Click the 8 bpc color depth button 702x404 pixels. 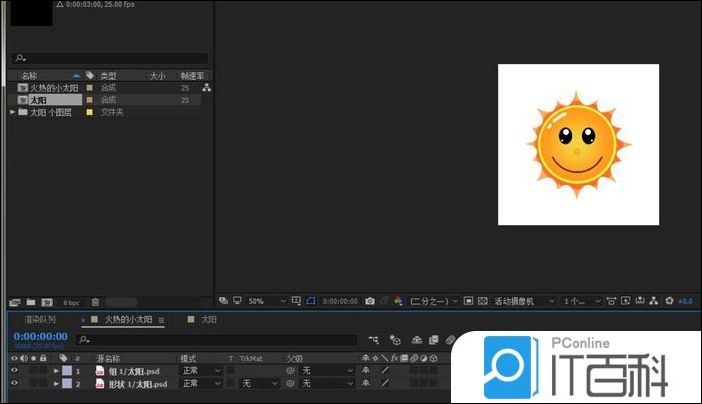tap(71, 302)
